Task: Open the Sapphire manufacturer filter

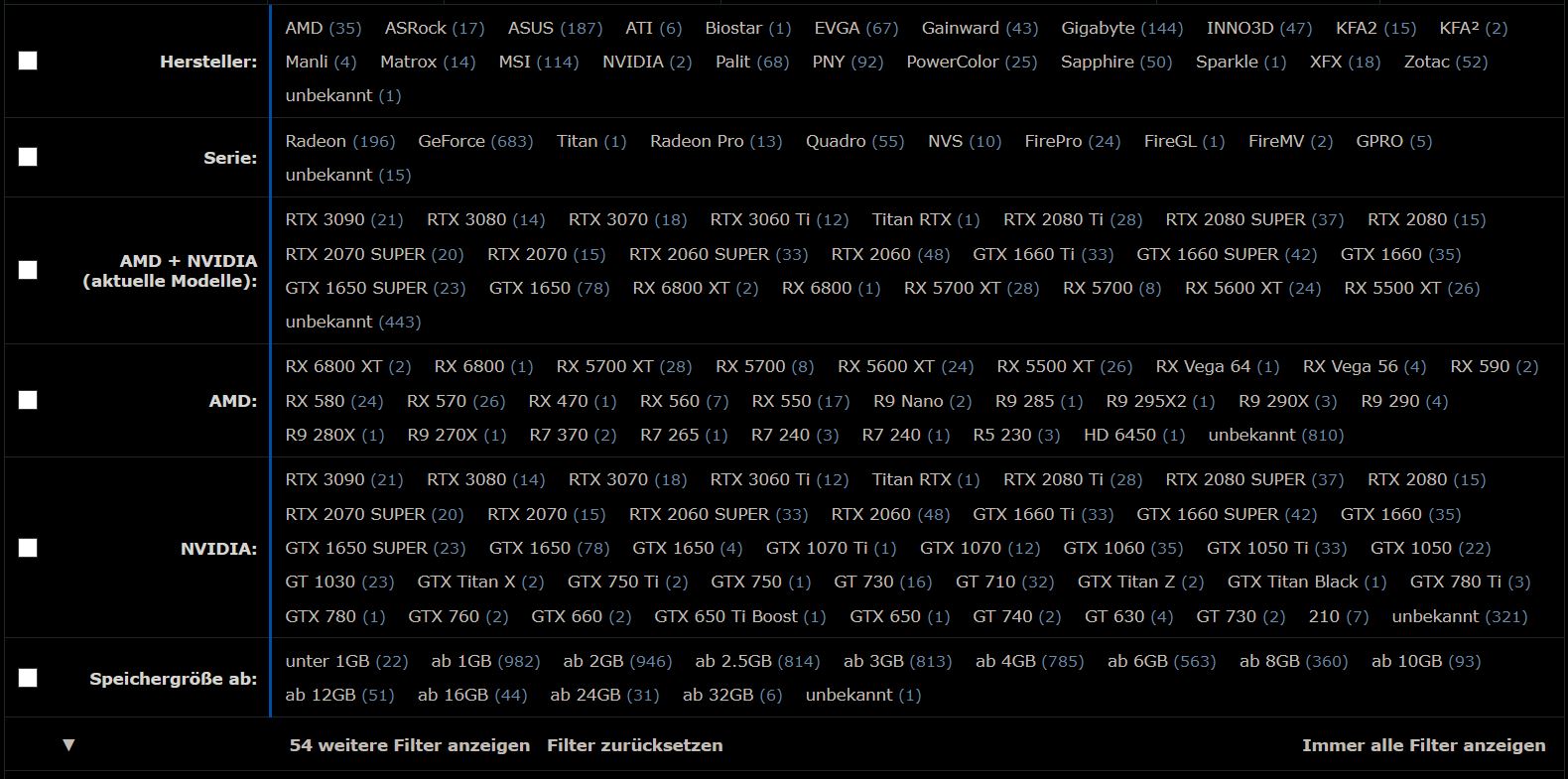Action: pos(1115,62)
